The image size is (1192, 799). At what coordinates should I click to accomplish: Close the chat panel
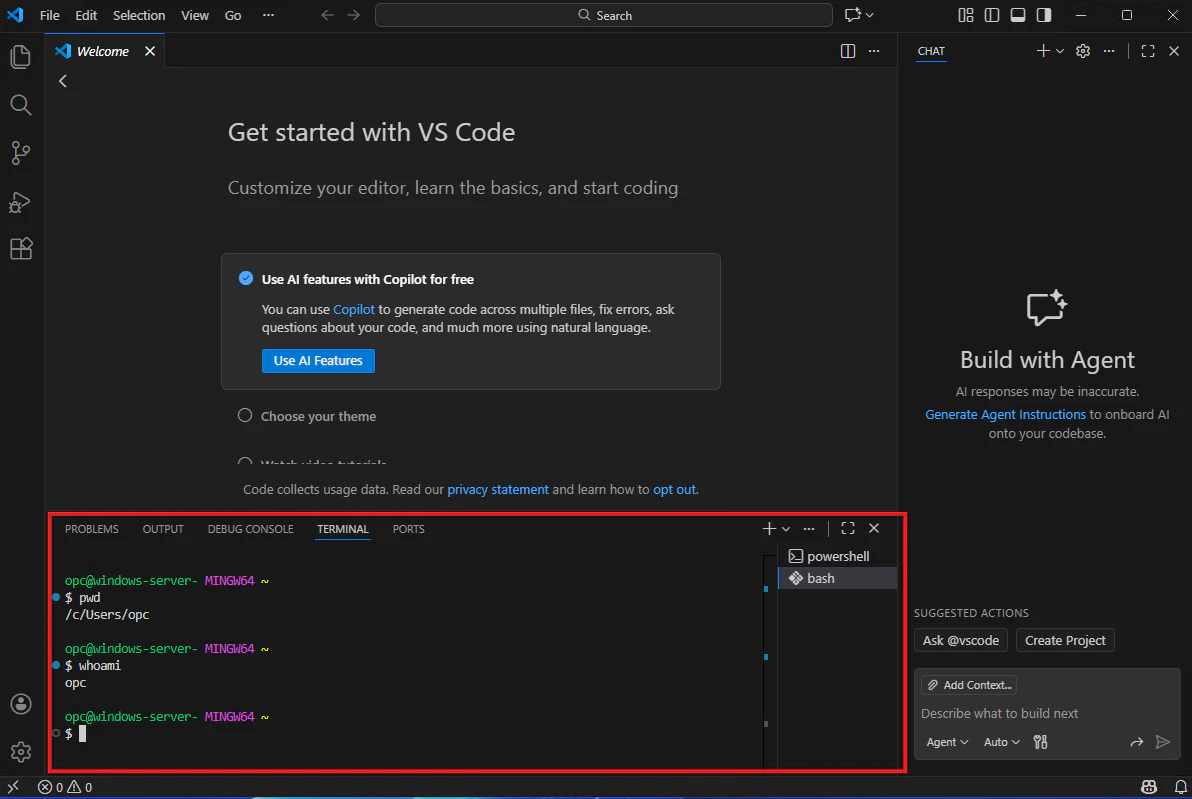1174,51
